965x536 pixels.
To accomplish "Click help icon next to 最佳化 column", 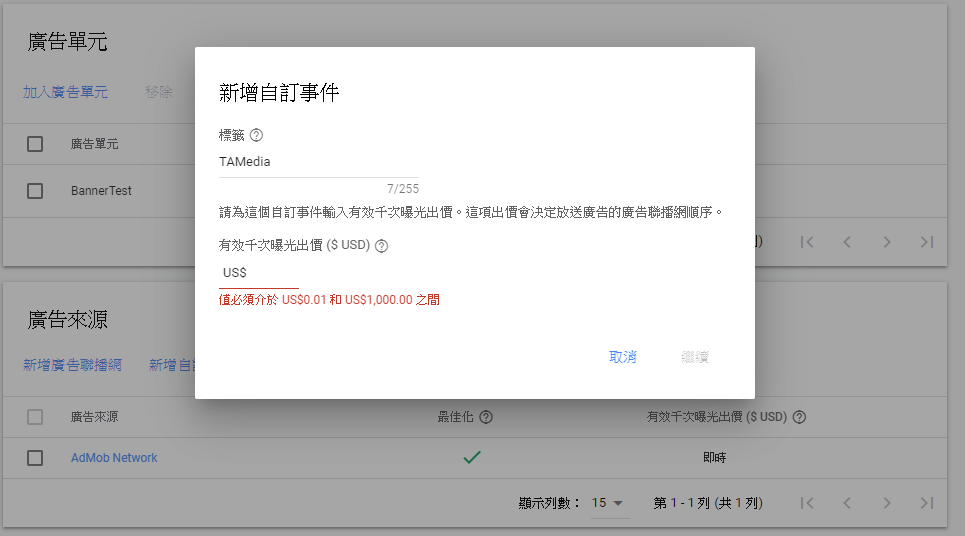I will [x=486, y=417].
